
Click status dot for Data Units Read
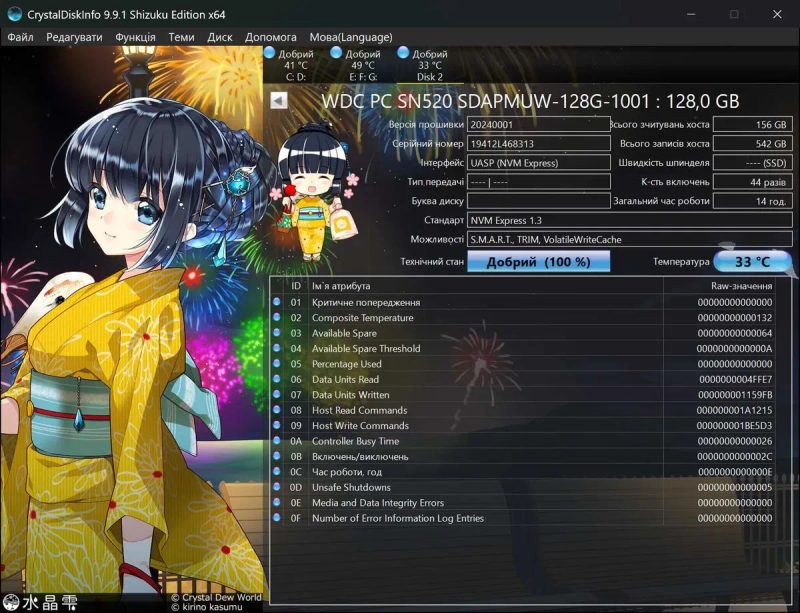[277, 379]
